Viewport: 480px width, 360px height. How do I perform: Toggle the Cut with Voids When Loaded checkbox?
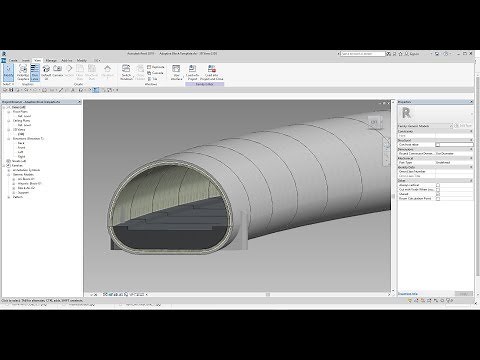click(x=438, y=190)
